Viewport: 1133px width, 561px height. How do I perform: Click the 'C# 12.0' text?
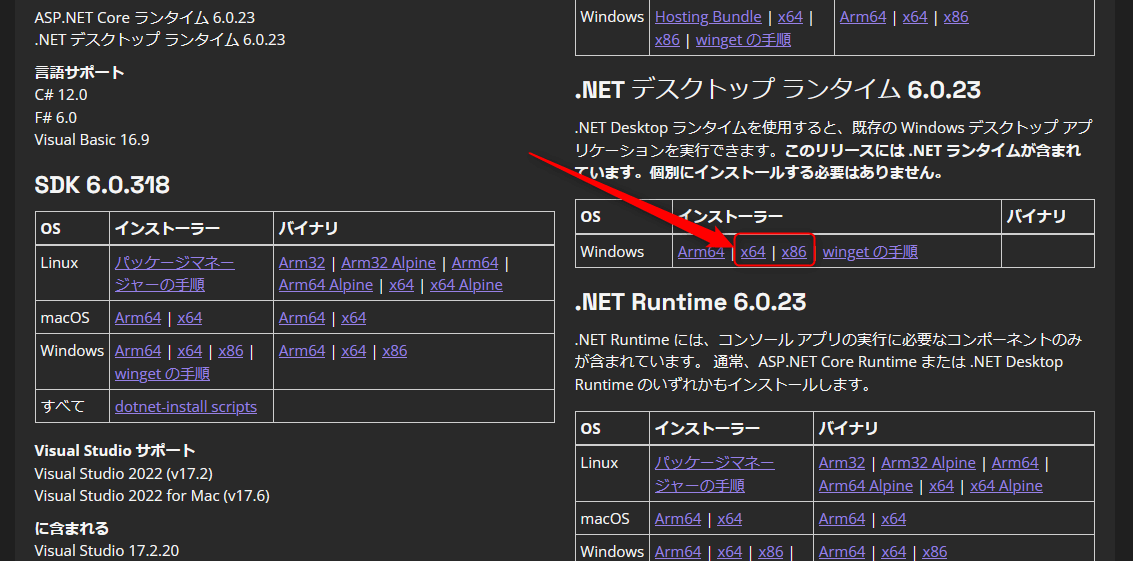click(x=61, y=95)
